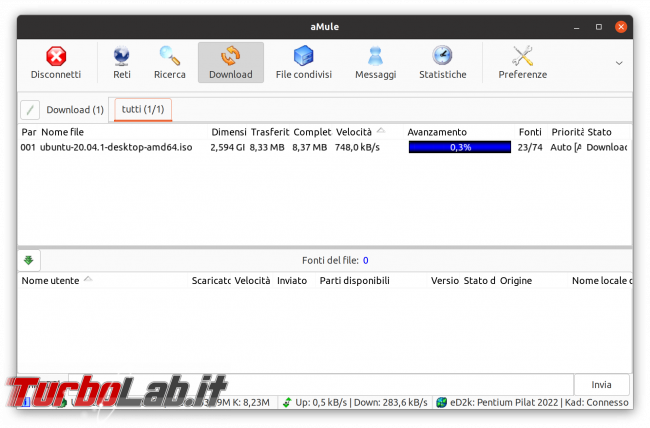
Task: Open the Reti networks view
Action: (x=121, y=63)
